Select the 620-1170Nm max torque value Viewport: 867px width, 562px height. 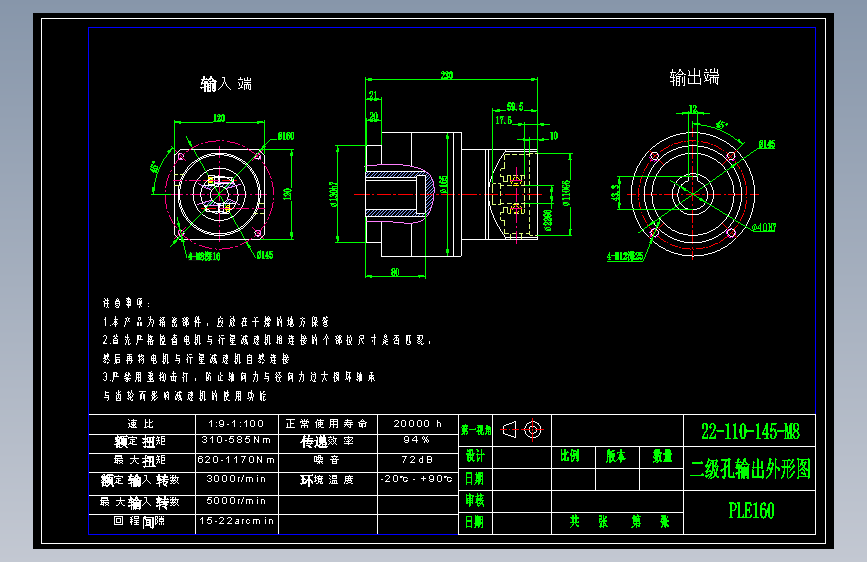[236, 460]
